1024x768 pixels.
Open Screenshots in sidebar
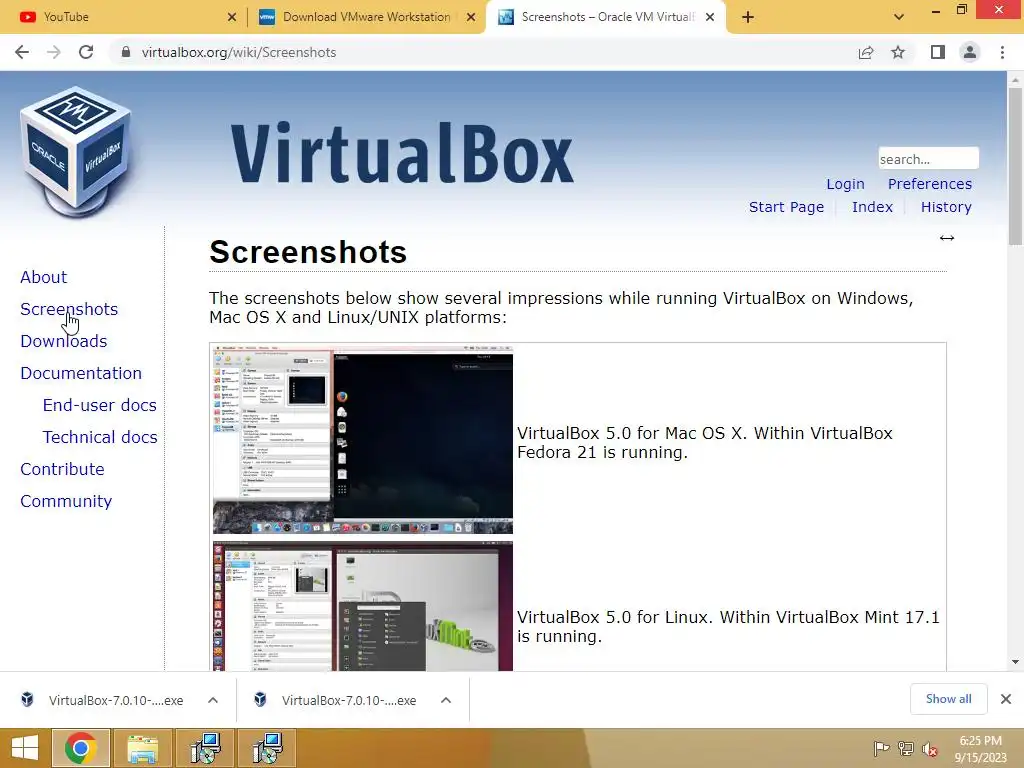pos(69,309)
